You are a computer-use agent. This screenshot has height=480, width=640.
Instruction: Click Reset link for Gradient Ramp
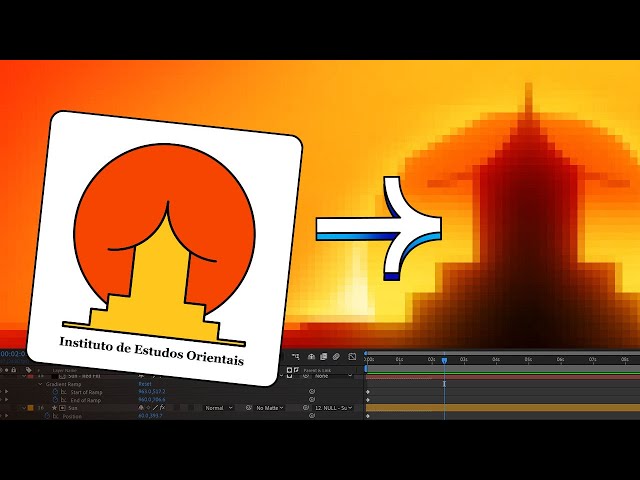[x=144, y=384]
